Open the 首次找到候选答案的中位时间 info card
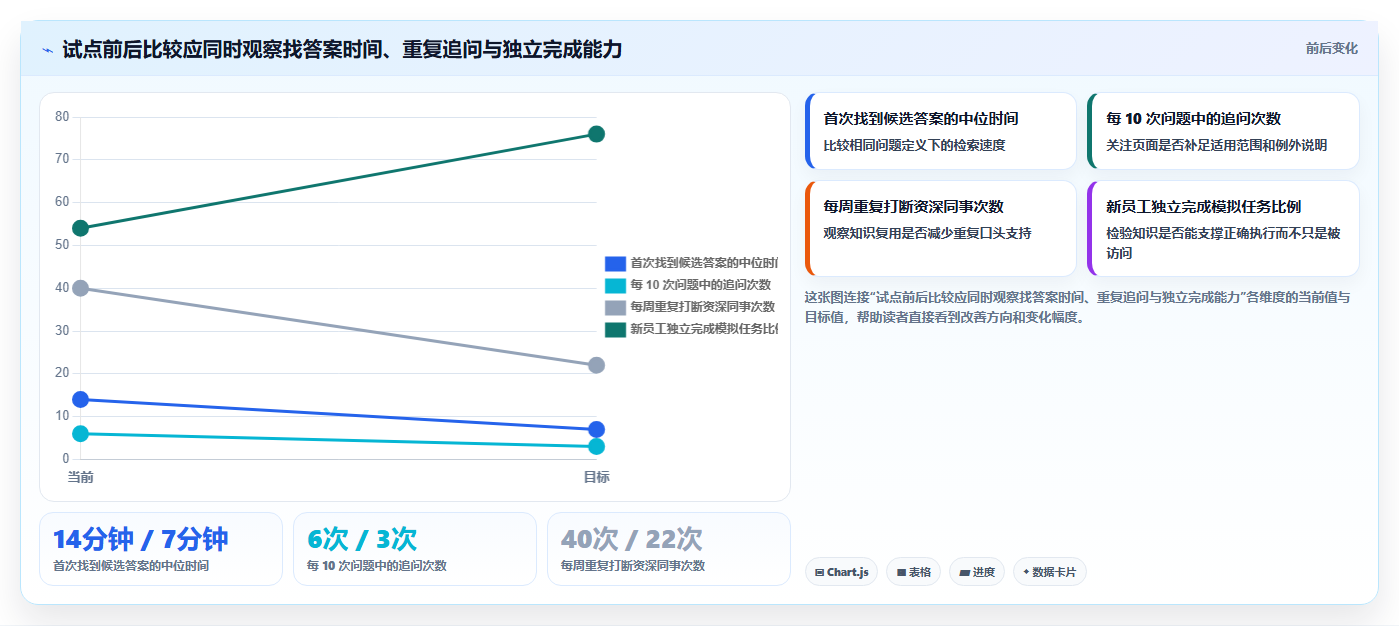The width and height of the screenshot is (1399, 626). 940,131
